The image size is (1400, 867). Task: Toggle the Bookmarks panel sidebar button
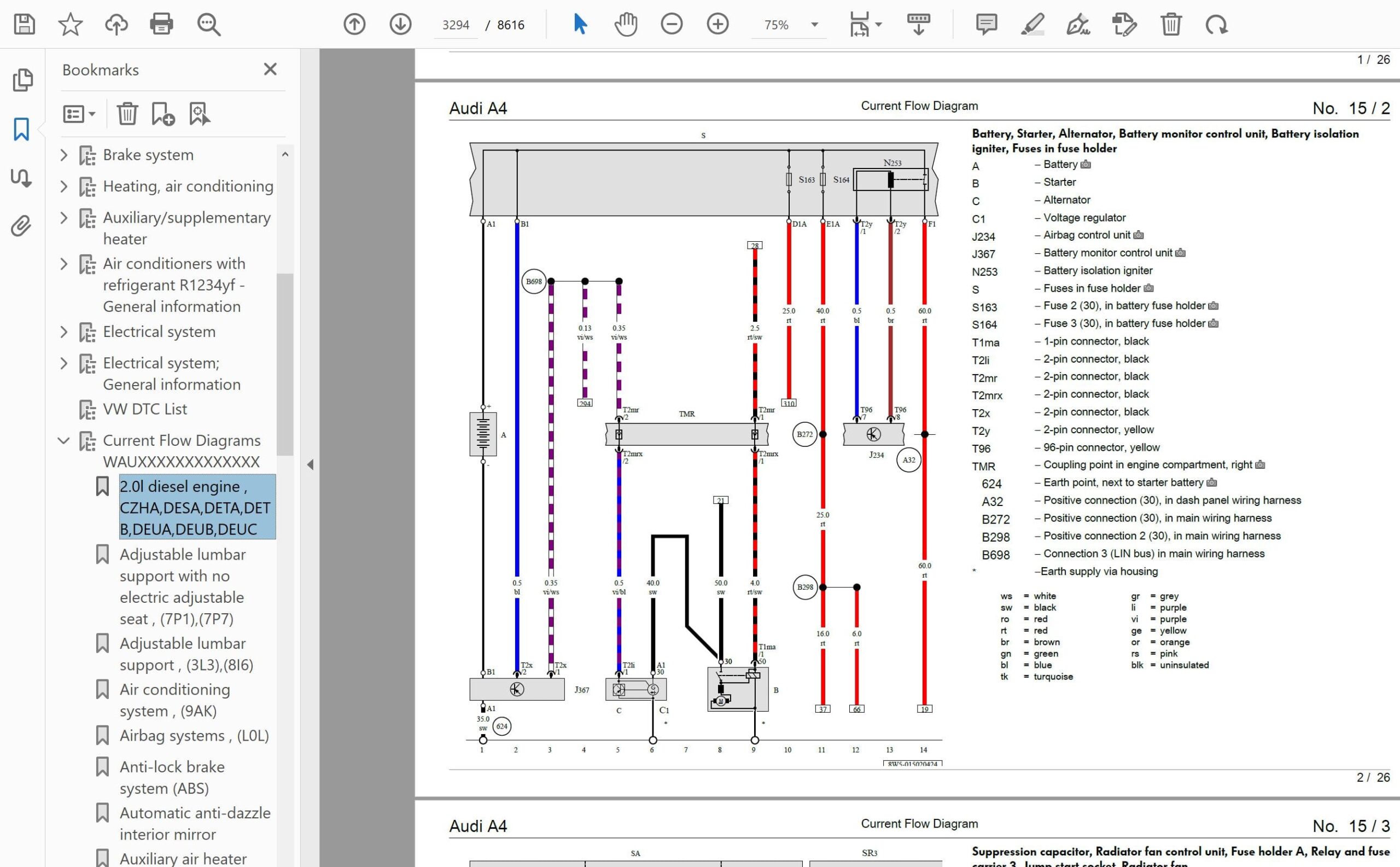21,129
